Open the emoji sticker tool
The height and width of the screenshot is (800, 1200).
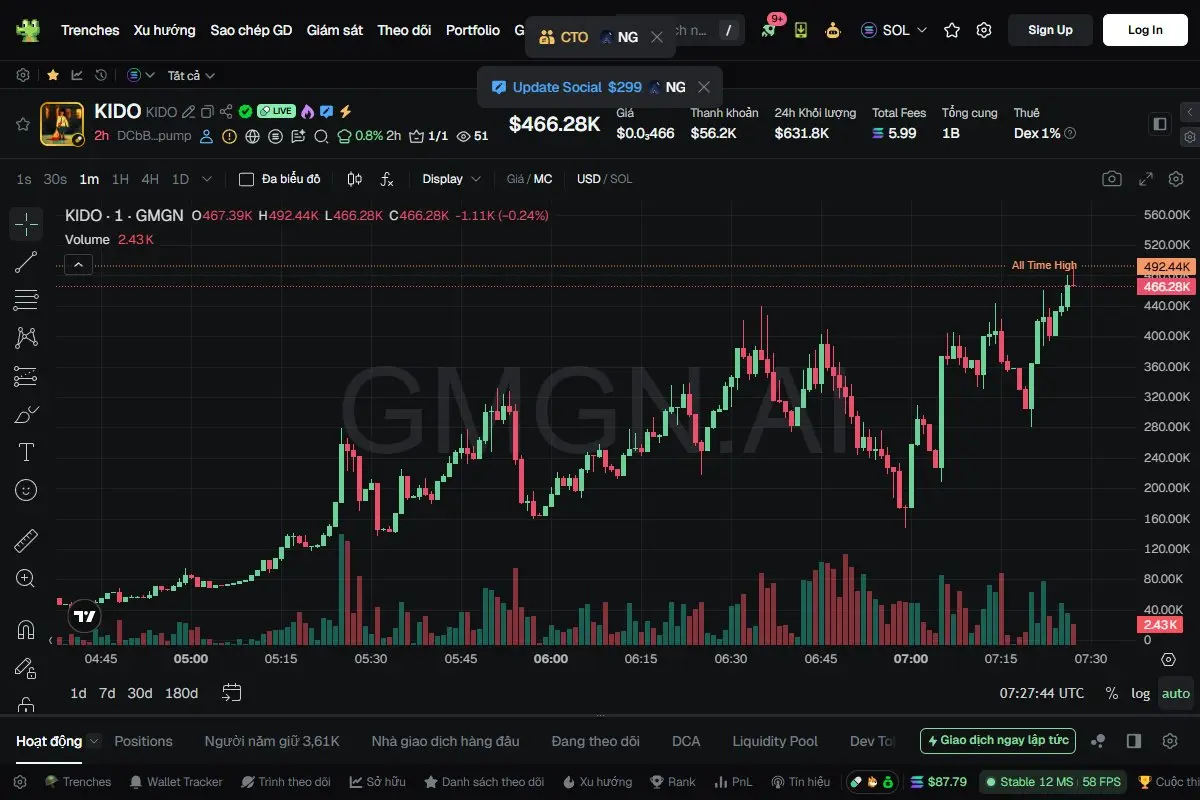[26, 490]
